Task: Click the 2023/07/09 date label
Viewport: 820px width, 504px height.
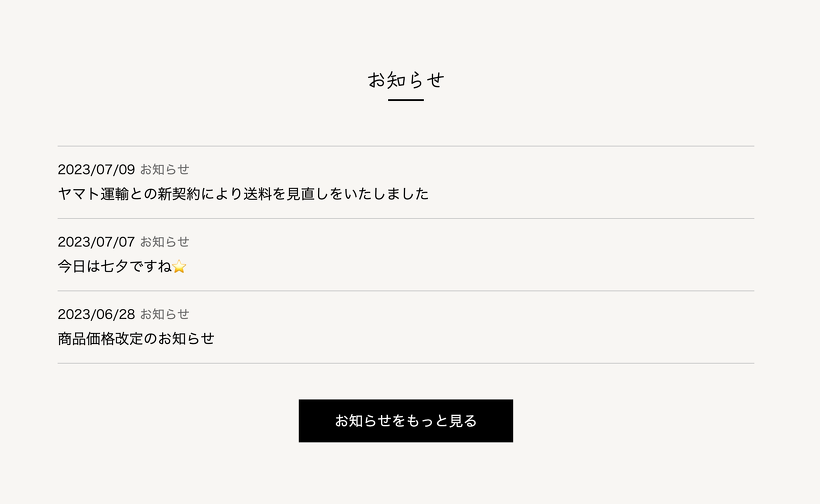Action: [x=96, y=169]
